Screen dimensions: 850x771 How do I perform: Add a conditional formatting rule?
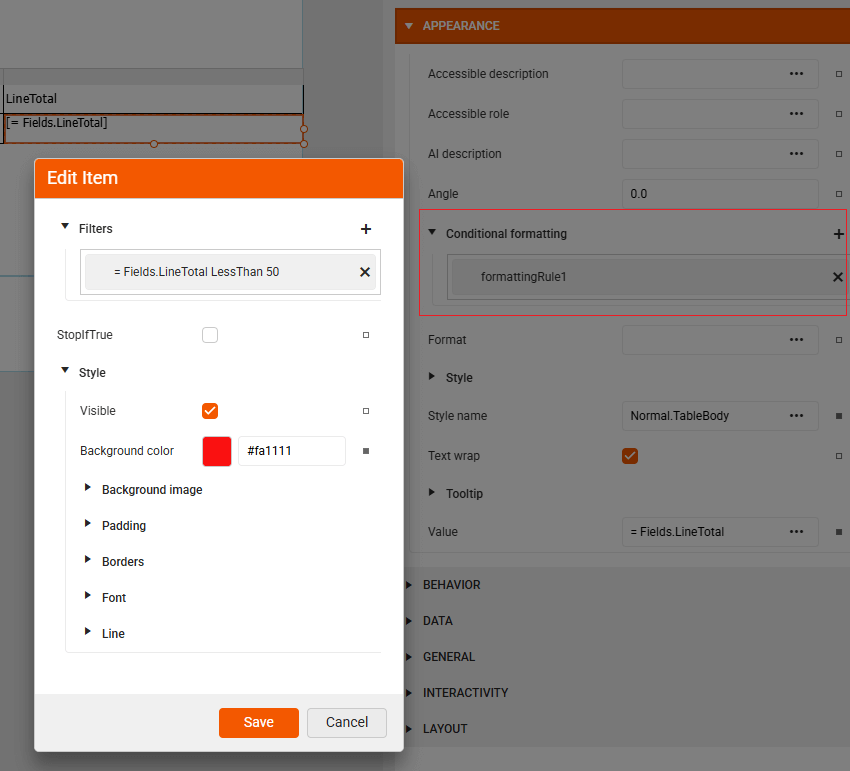(838, 234)
